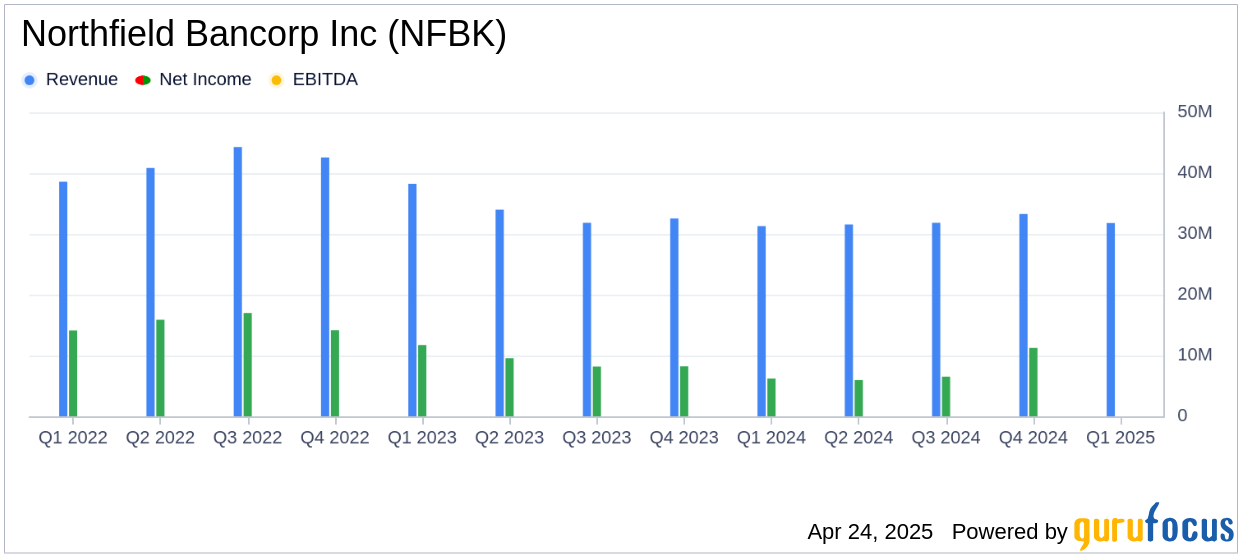Click the Northfield Bancorp Inc (NFBK) title
The image size is (1242, 557).
point(264,35)
